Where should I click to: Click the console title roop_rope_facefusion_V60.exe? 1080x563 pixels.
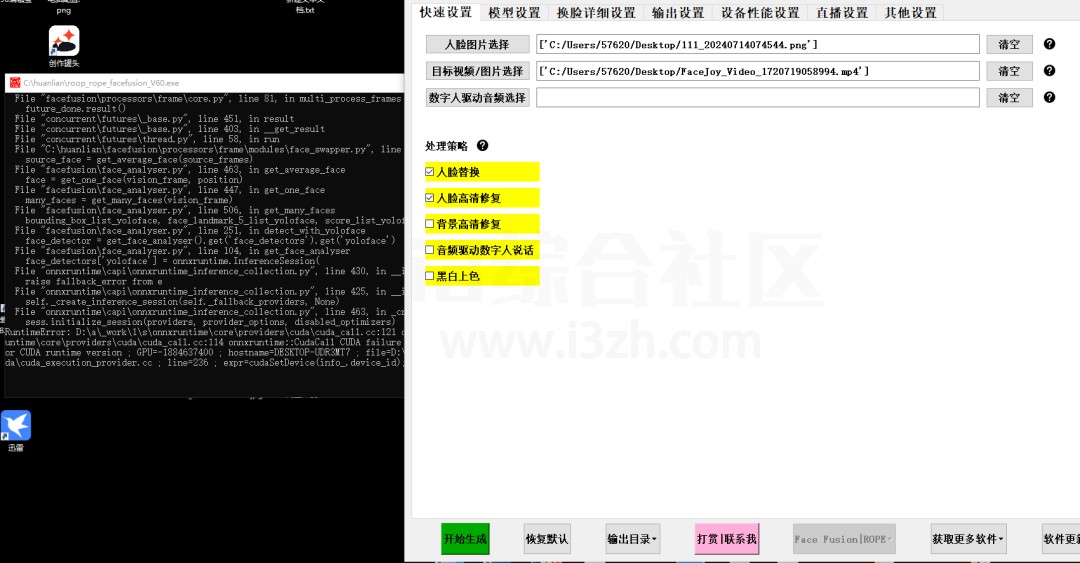click(101, 83)
